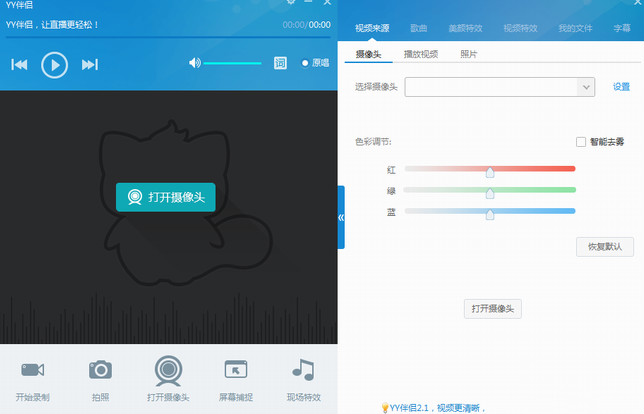Image resolution: width=644 pixels, height=414 pixels.
Task: Open 现场特效 live effects
Action: pyautogui.click(x=304, y=379)
